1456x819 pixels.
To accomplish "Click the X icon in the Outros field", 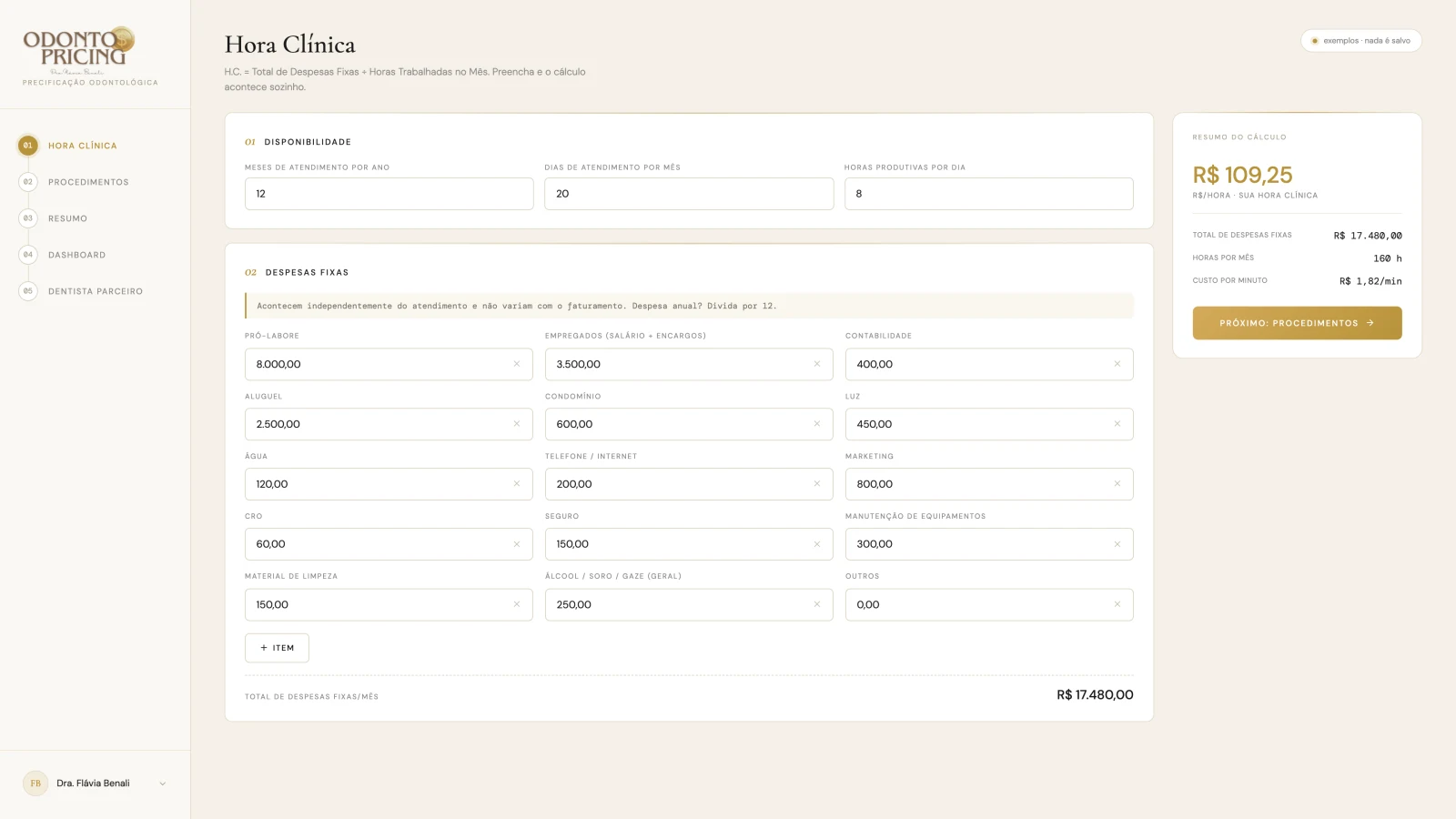I will (1117, 604).
